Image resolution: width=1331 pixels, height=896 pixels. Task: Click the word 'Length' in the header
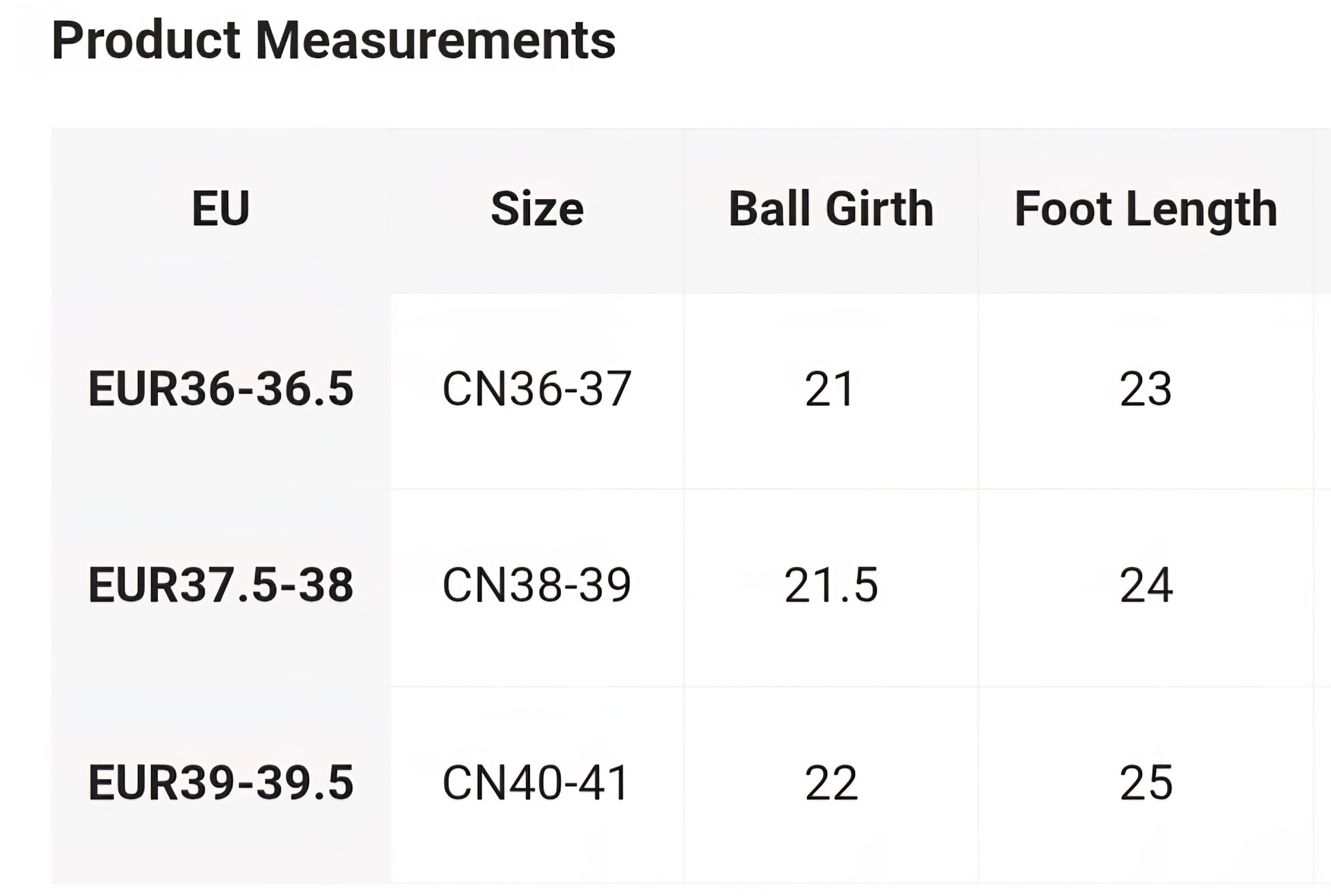1201,209
